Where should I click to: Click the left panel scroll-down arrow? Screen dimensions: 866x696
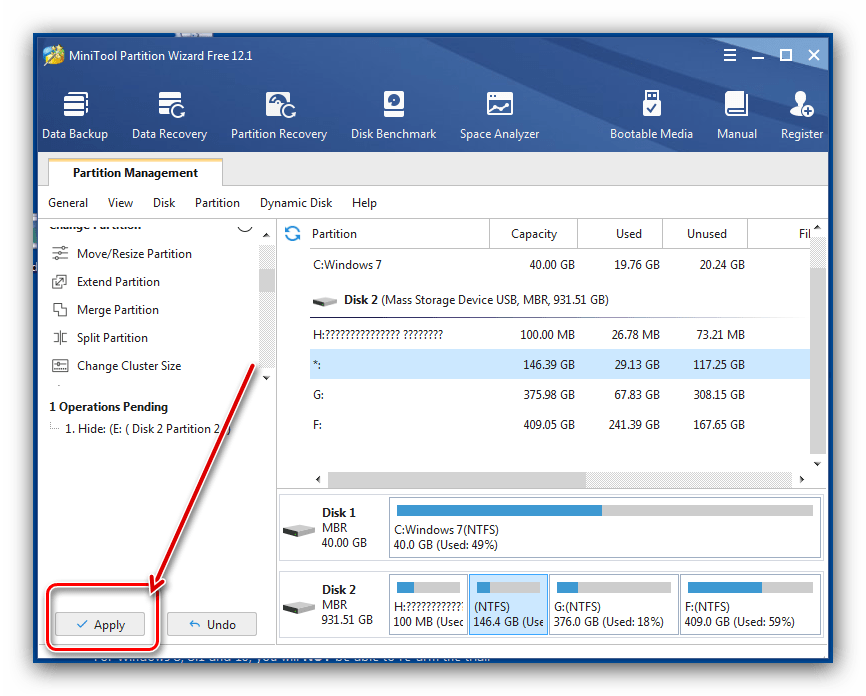tap(266, 378)
